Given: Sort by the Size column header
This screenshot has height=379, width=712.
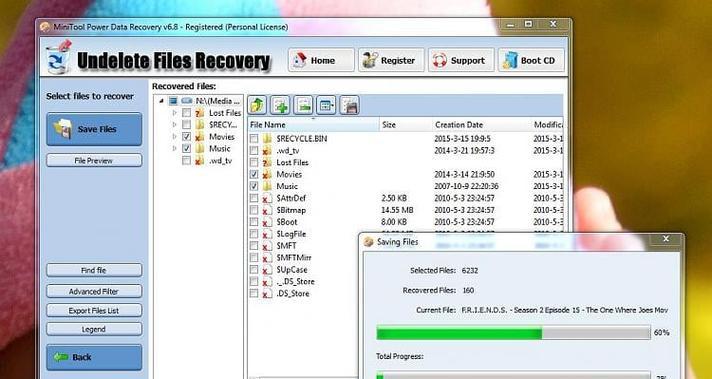Looking at the screenshot, I should (x=405, y=125).
